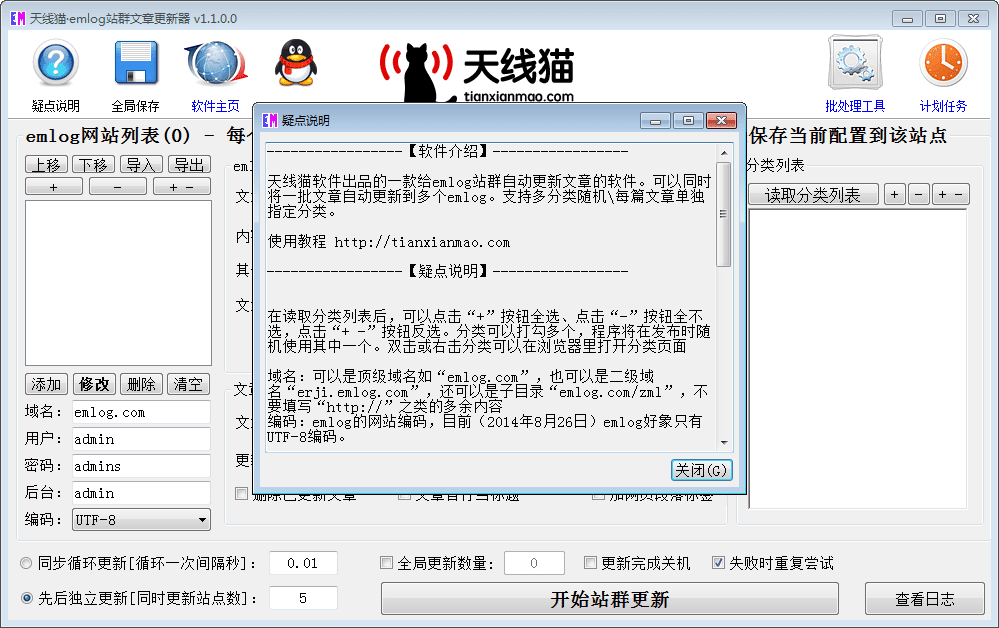999x628 pixels.
Task: Close the 疑点说明 dialog with red X
Action: [x=721, y=120]
